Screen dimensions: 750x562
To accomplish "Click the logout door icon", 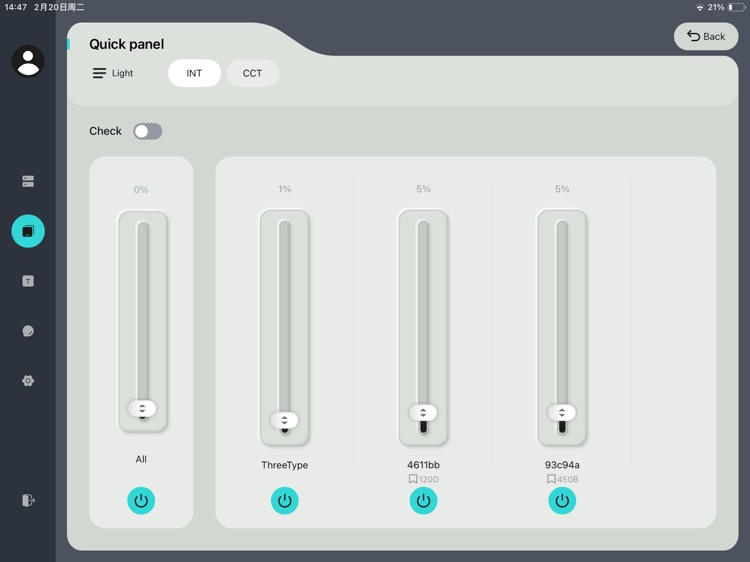I will click(x=28, y=500).
